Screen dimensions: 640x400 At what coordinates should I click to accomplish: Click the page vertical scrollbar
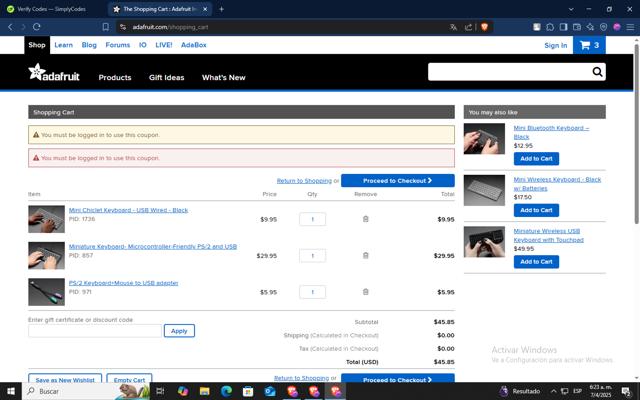636,135
